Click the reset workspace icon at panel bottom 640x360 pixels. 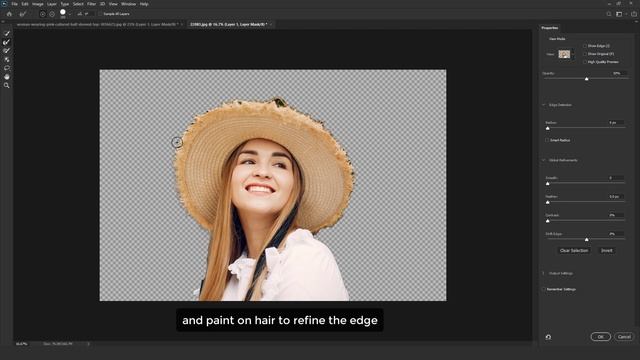(548, 337)
